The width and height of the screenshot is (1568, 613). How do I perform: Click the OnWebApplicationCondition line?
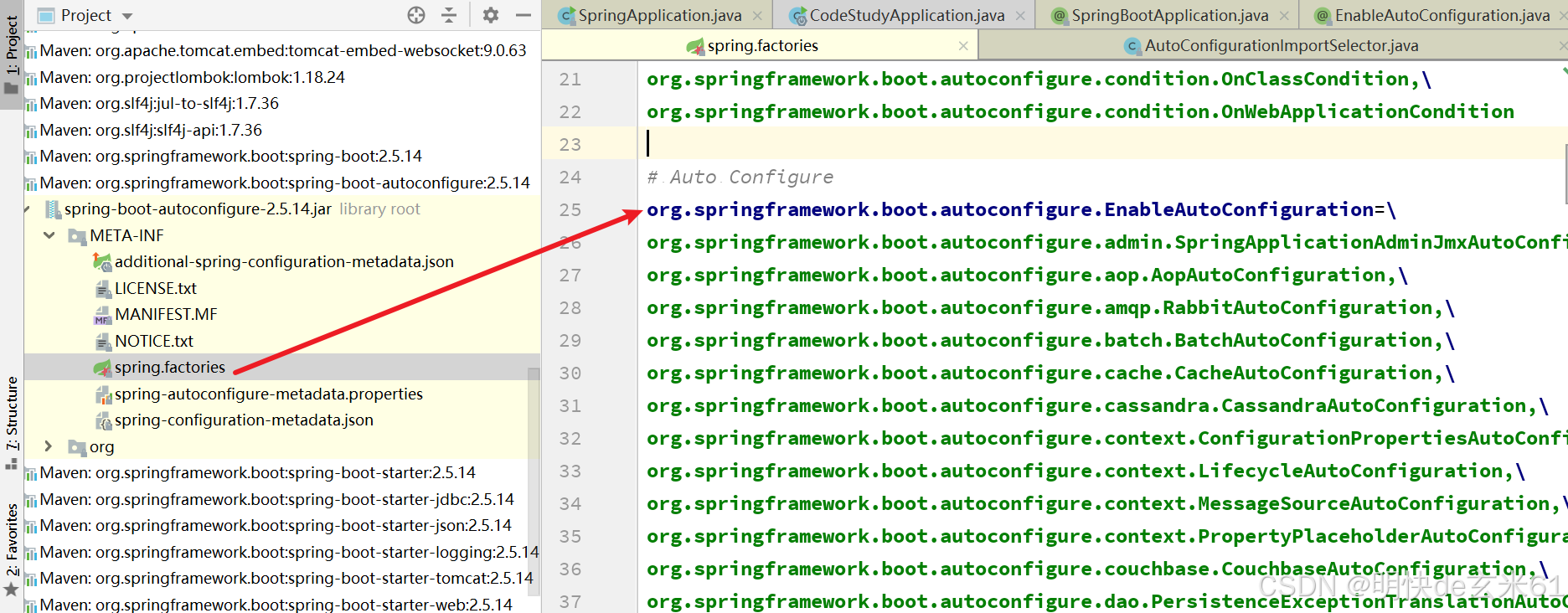[1080, 112]
